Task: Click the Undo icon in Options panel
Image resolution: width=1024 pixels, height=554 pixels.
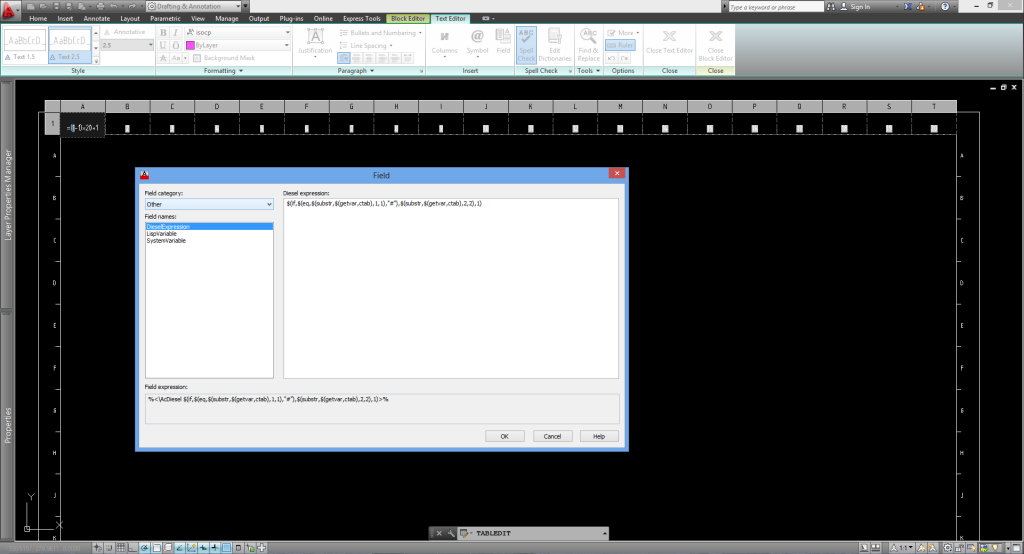Action: pyautogui.click(x=611, y=58)
